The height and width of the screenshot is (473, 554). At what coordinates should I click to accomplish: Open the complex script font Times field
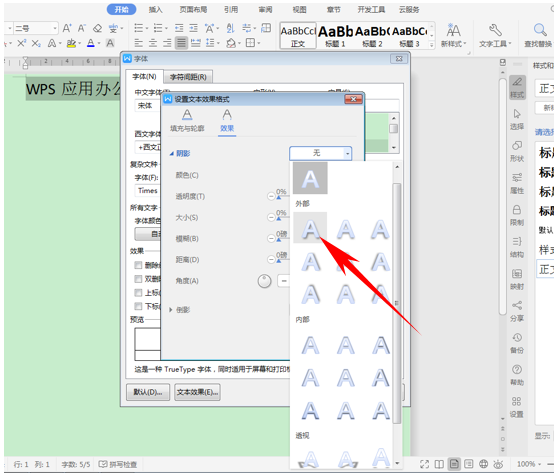148,191
